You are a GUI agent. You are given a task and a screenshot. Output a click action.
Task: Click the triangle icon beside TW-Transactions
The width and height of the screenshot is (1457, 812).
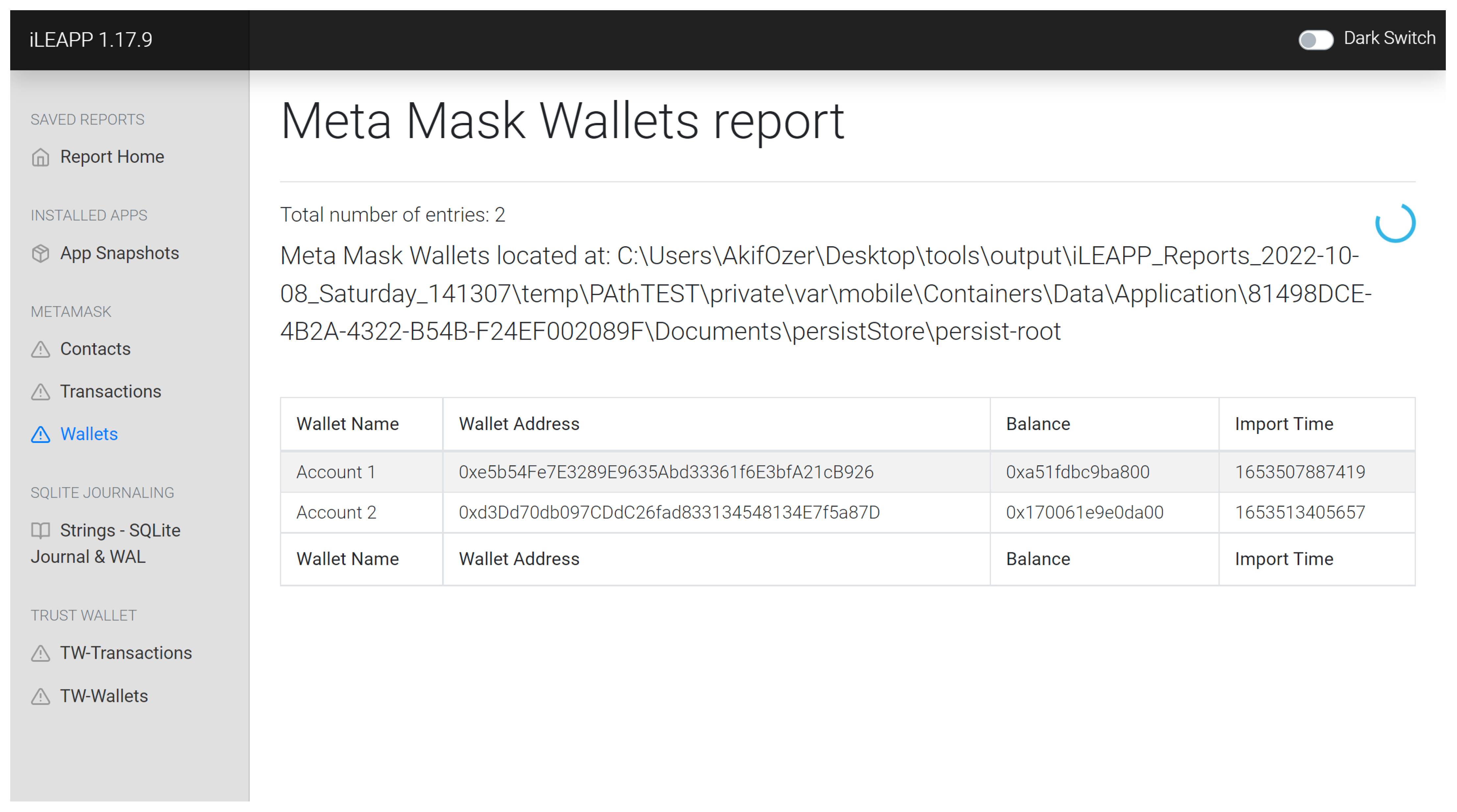[40, 653]
